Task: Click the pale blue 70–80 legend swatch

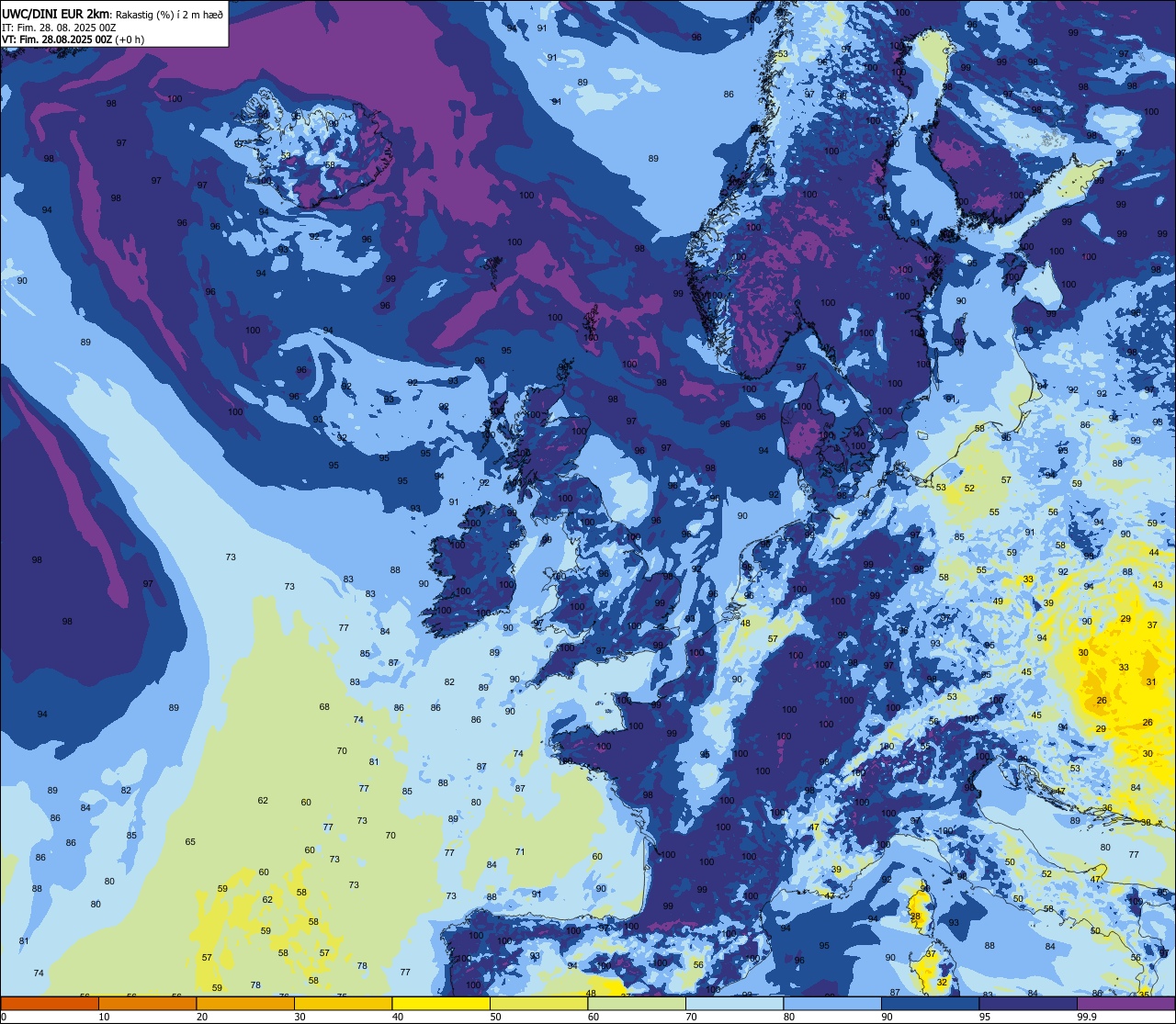Action: [x=734, y=1003]
